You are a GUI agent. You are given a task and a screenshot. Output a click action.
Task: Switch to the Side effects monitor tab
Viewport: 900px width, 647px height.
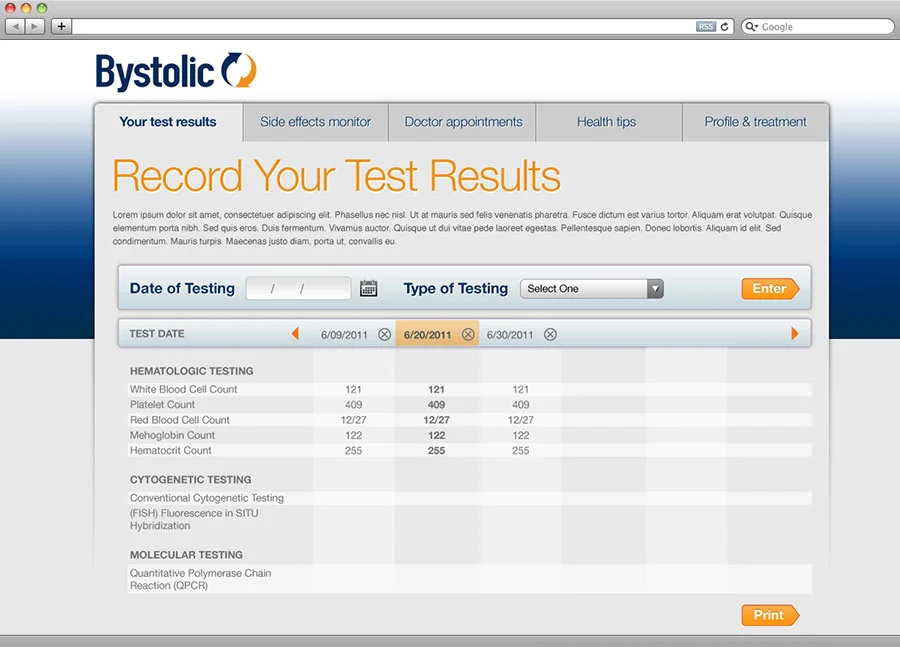pyautogui.click(x=315, y=121)
